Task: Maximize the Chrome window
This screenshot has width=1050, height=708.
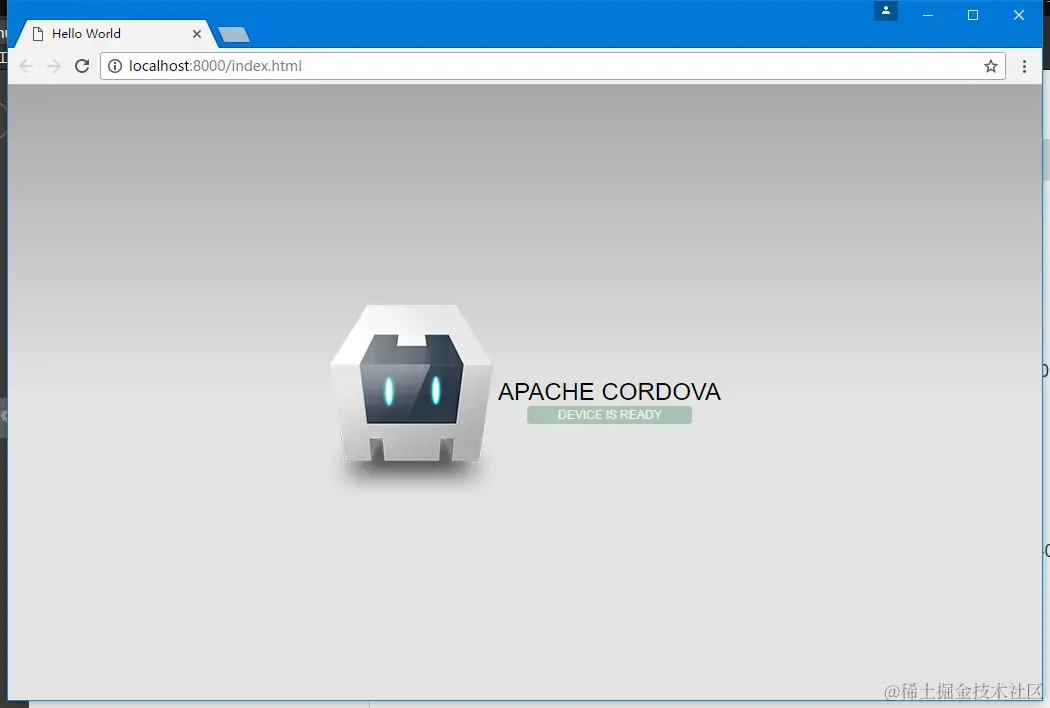Action: point(973,15)
